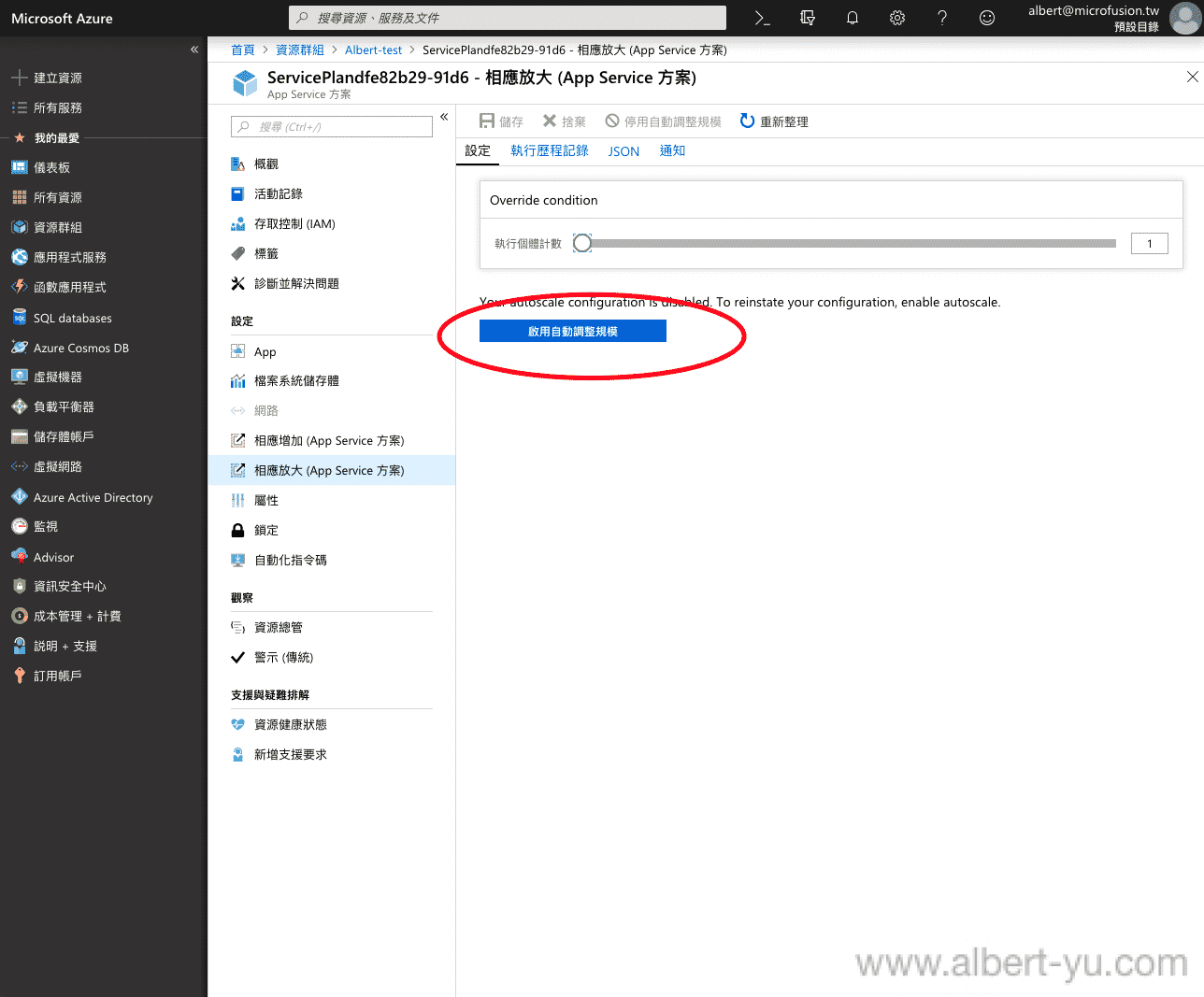Screen dimensions: 1204x997
Task: Open the Cloud Shell icon in top bar
Action: pyautogui.click(x=762, y=18)
